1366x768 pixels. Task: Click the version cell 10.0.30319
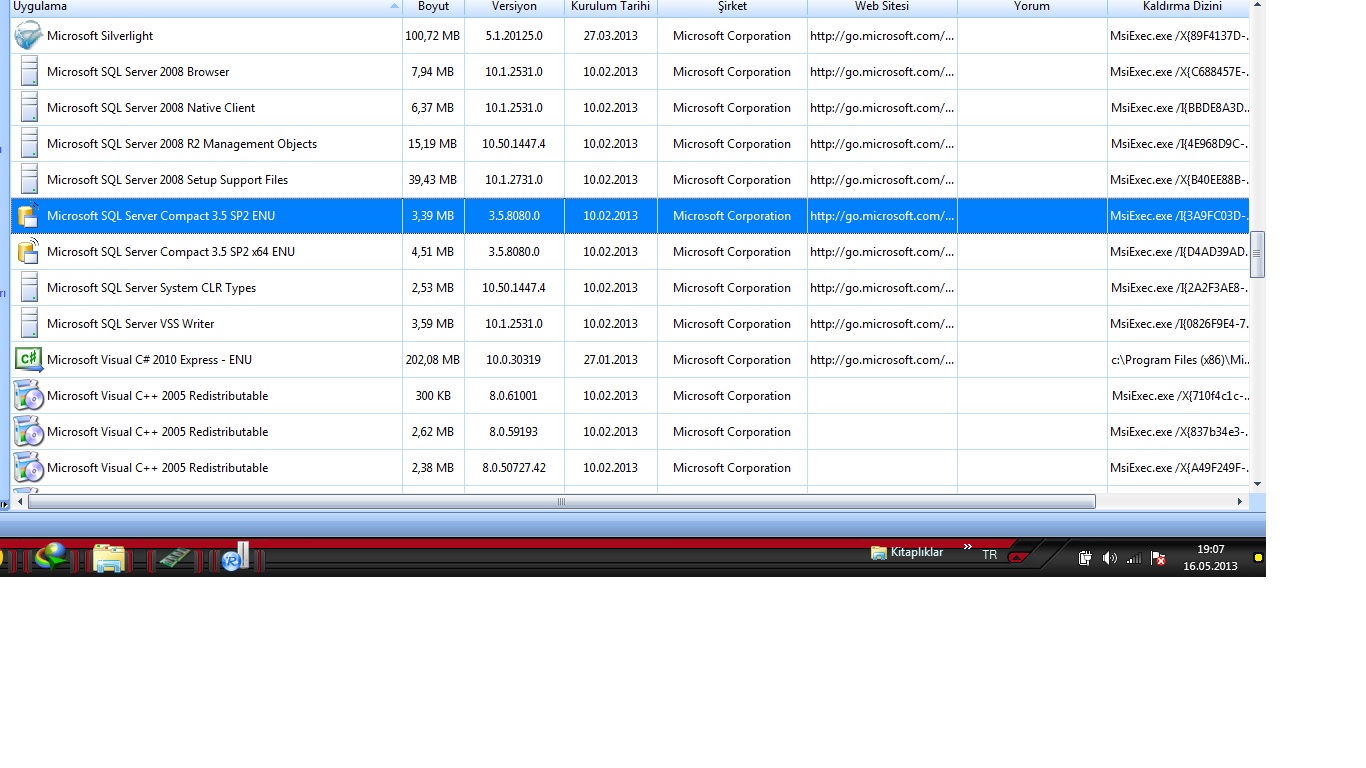click(x=514, y=360)
